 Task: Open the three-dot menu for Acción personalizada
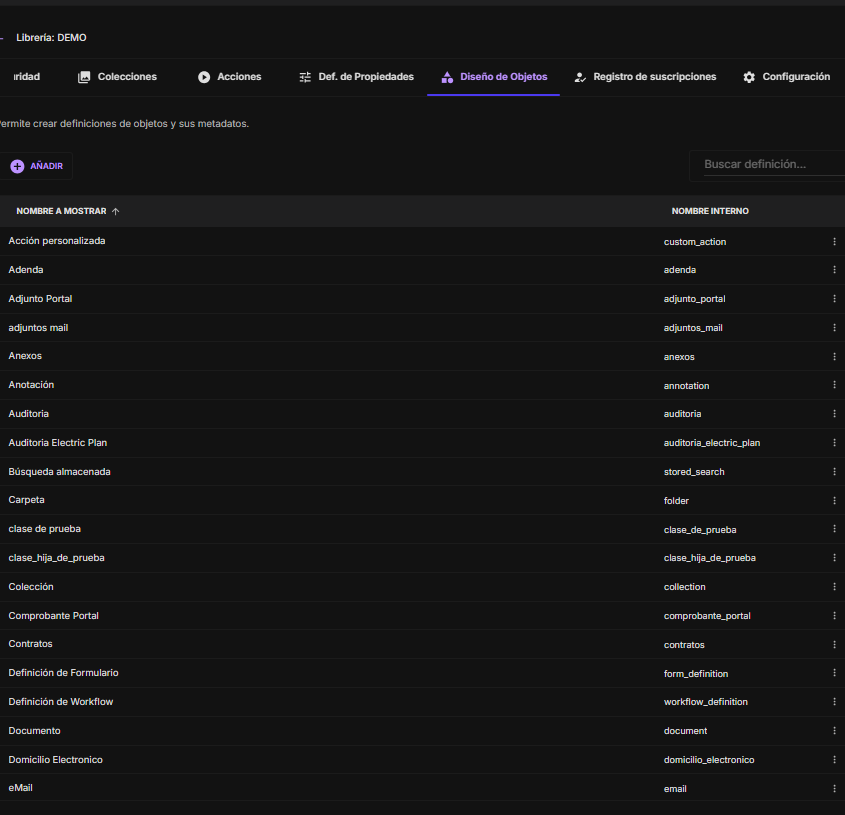(x=834, y=241)
